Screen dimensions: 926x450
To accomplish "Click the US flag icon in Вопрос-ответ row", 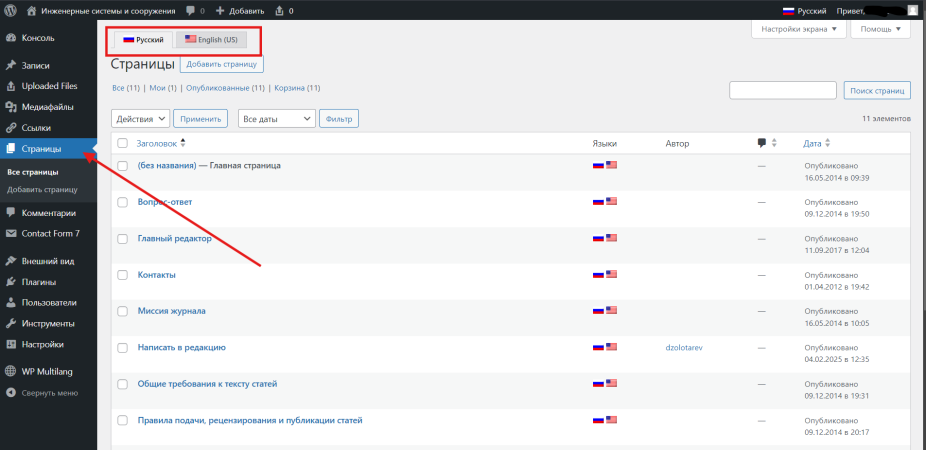I will pos(611,201).
